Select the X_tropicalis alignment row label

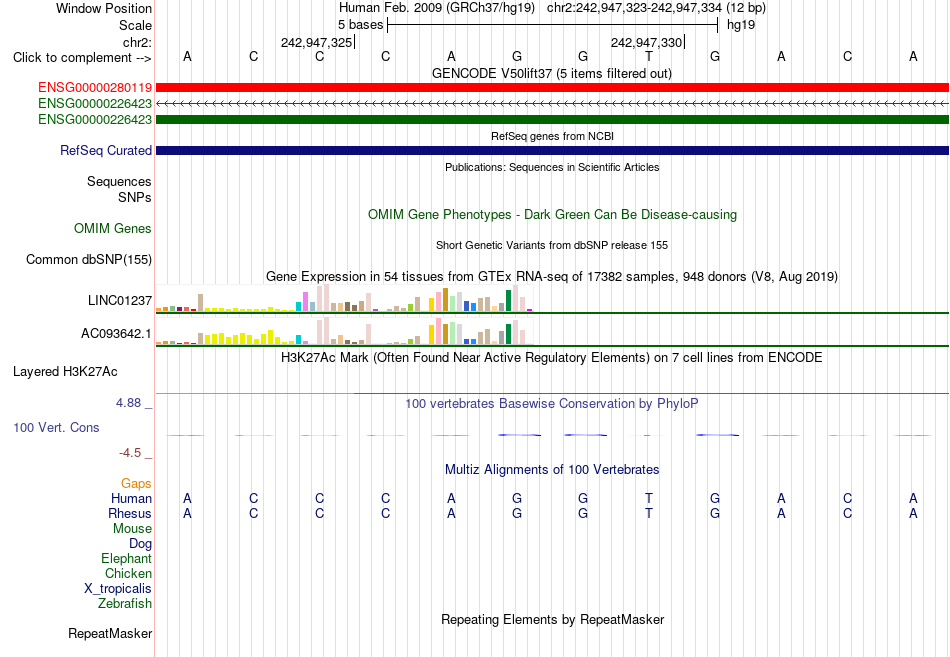(x=118, y=589)
